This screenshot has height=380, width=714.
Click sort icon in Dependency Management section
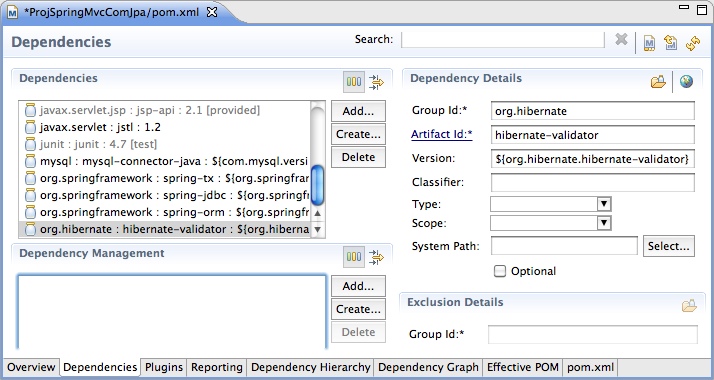click(x=377, y=257)
